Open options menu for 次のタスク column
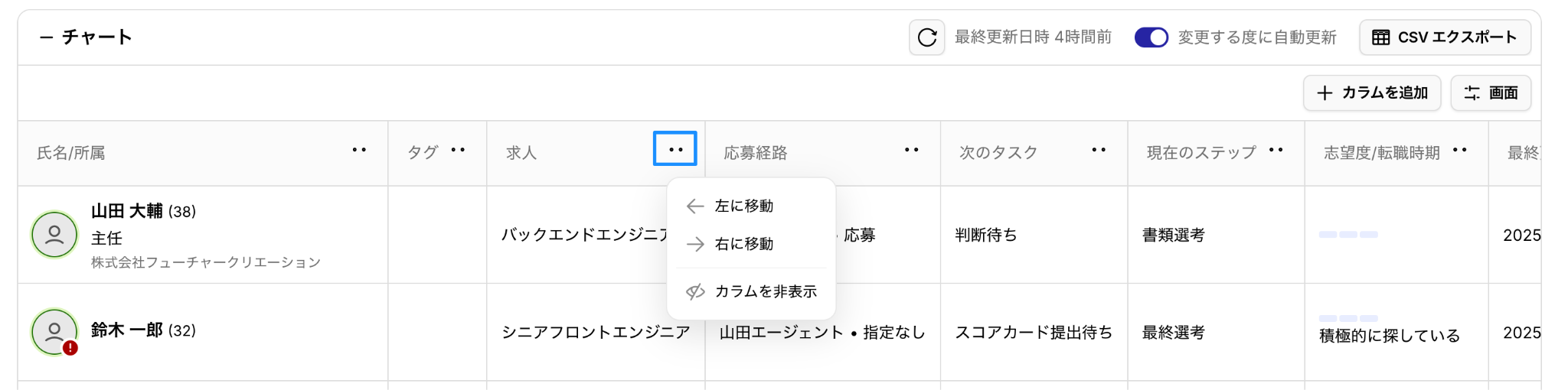 1099,150
